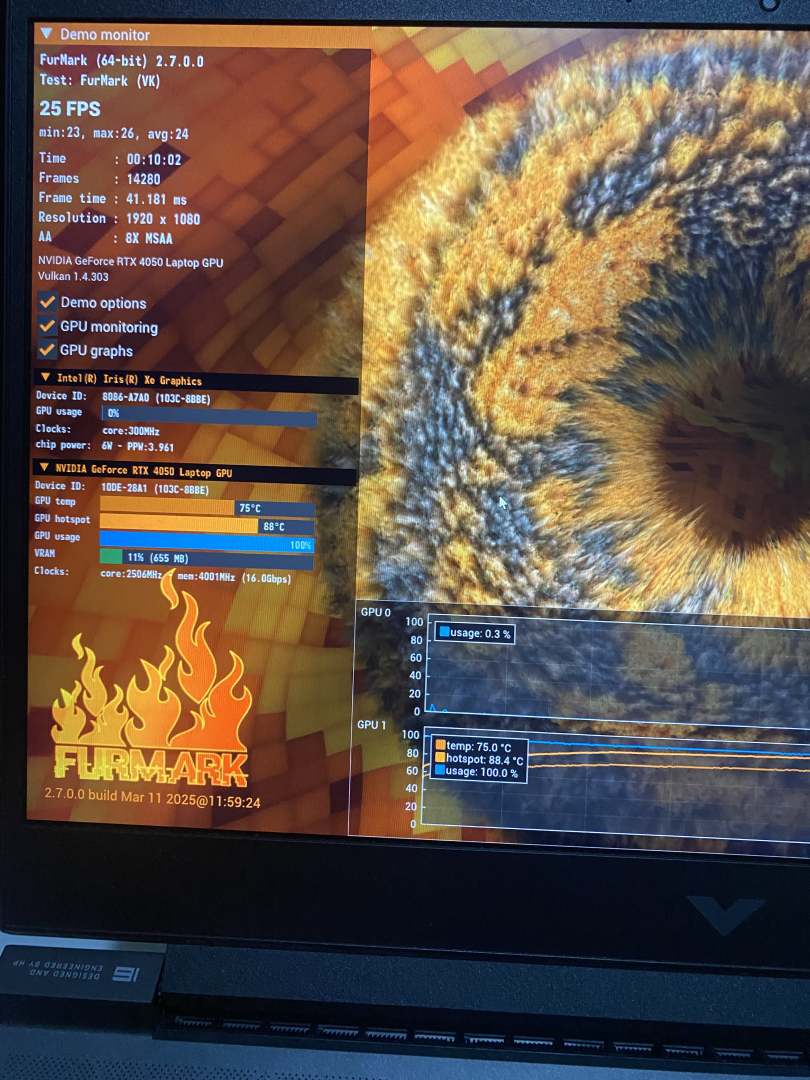This screenshot has width=810, height=1080.
Task: Click the Device ID 8086-A7A0 value
Action: (x=156, y=398)
